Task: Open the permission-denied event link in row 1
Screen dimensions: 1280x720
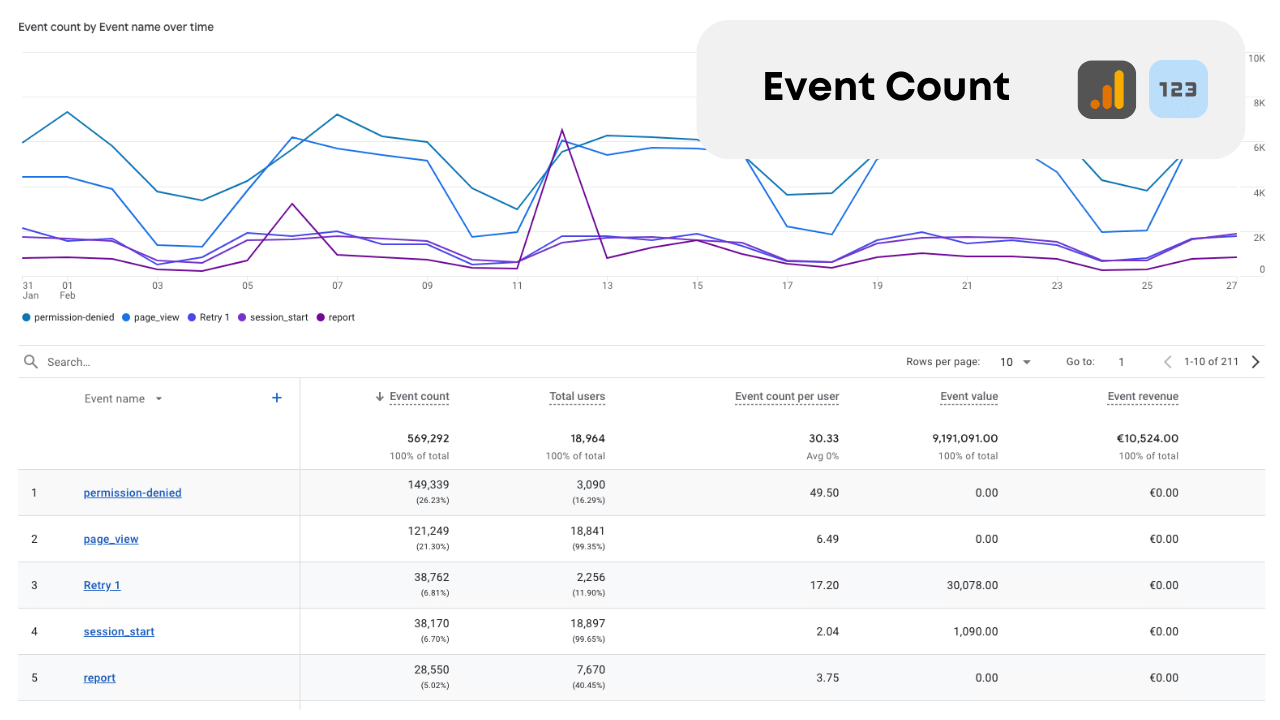Action: pos(132,492)
